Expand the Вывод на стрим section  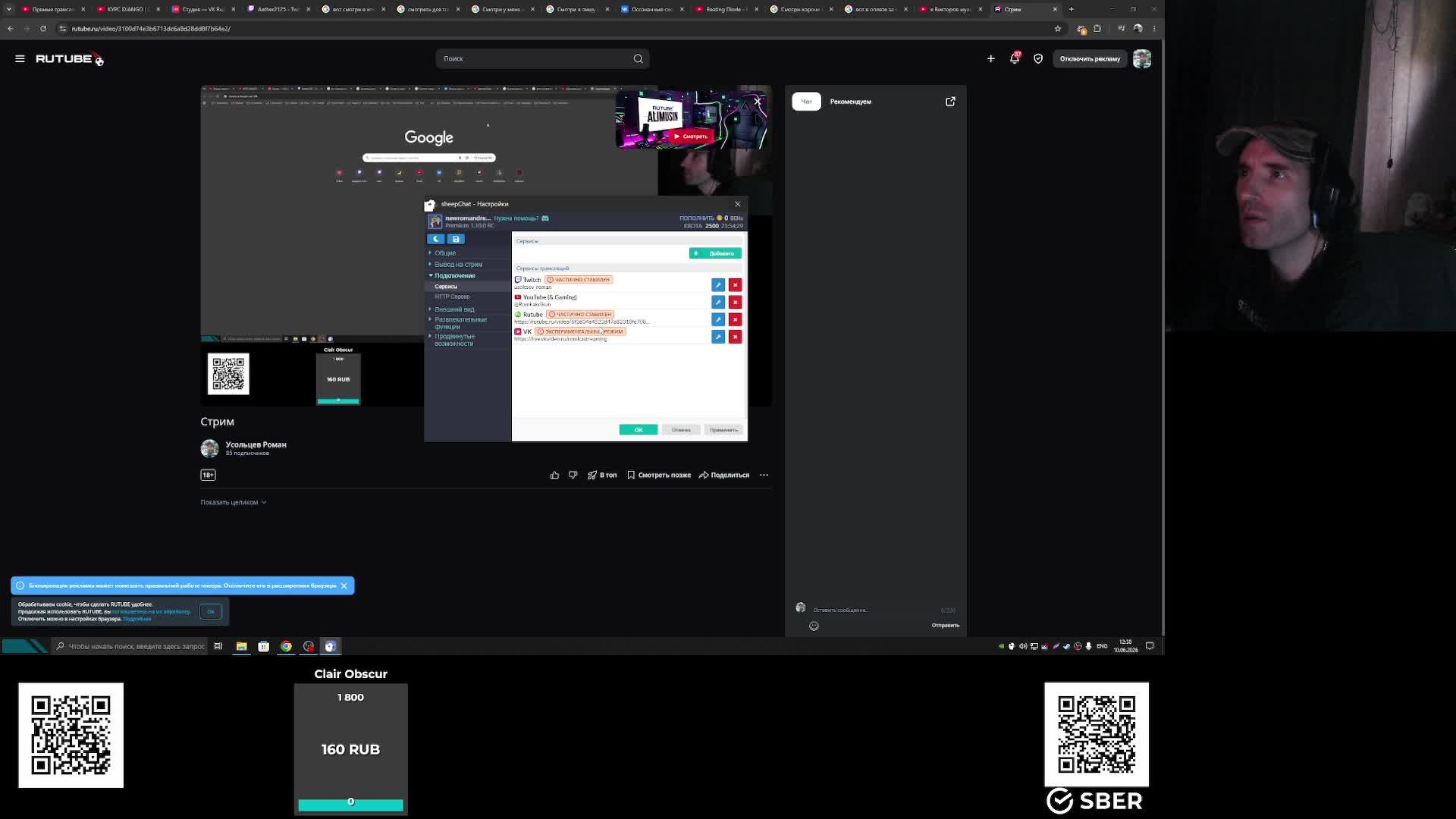pos(458,265)
